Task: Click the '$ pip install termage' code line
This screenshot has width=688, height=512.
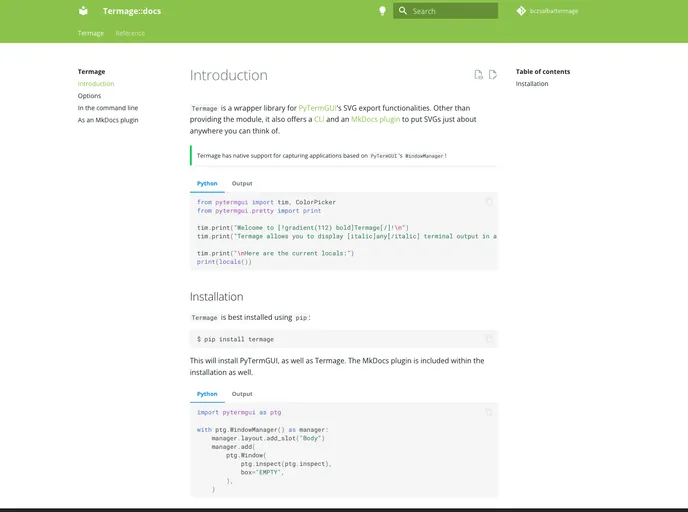Action: coord(235,339)
